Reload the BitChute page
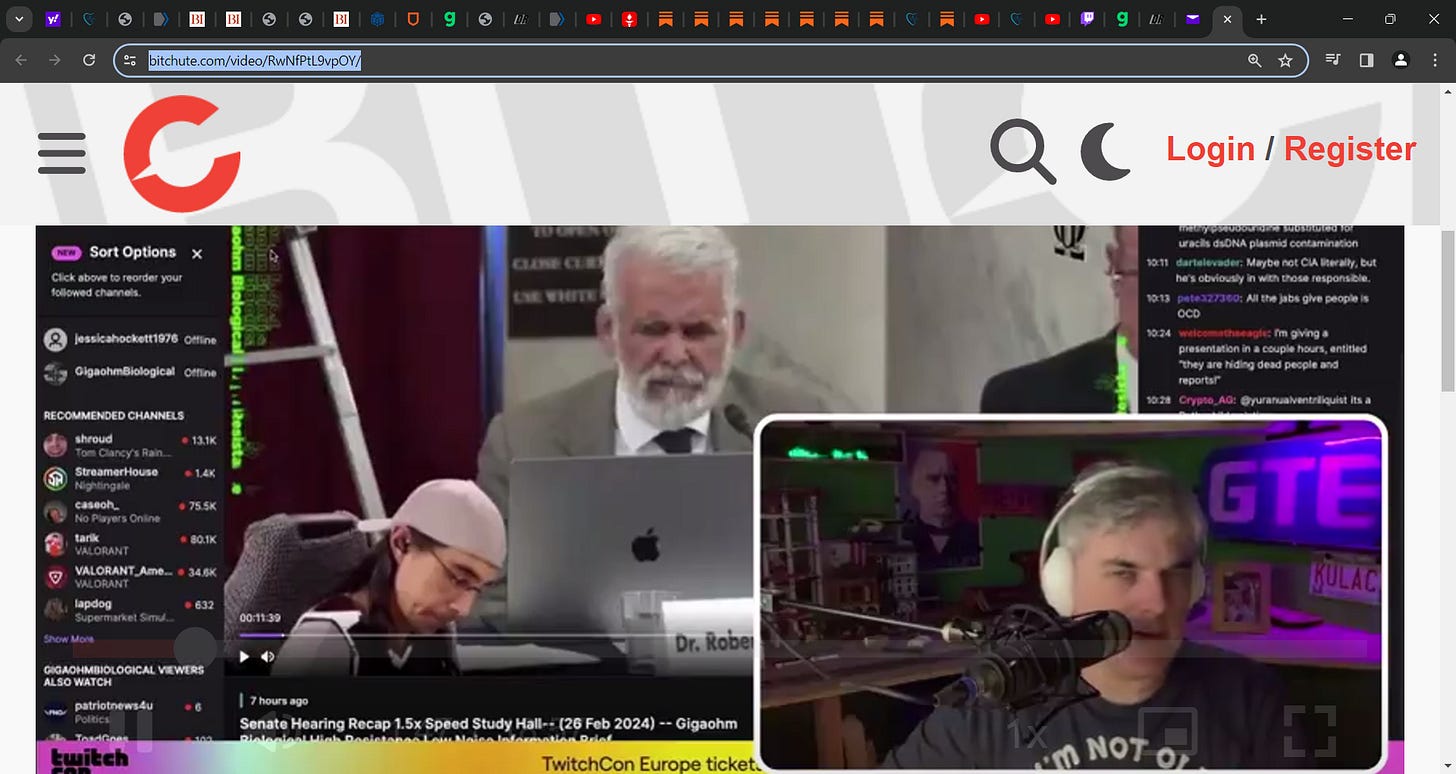The image size is (1456, 774). pos(89,60)
